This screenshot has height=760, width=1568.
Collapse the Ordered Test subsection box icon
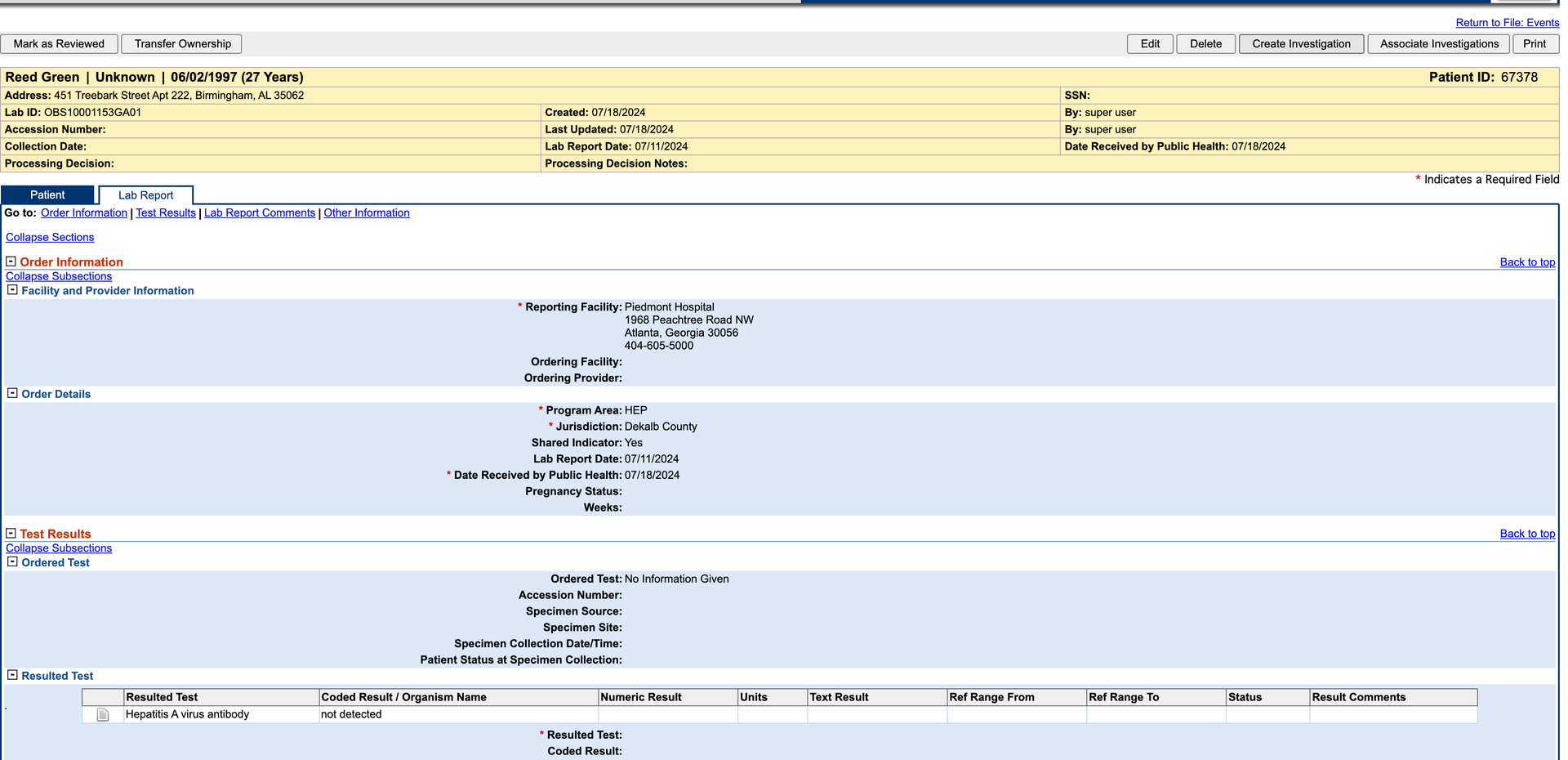11,561
